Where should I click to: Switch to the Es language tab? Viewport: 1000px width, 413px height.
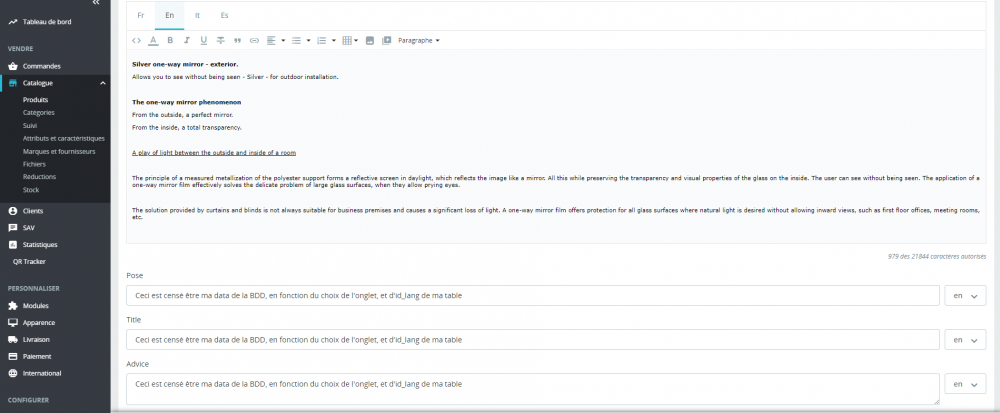coord(224,15)
